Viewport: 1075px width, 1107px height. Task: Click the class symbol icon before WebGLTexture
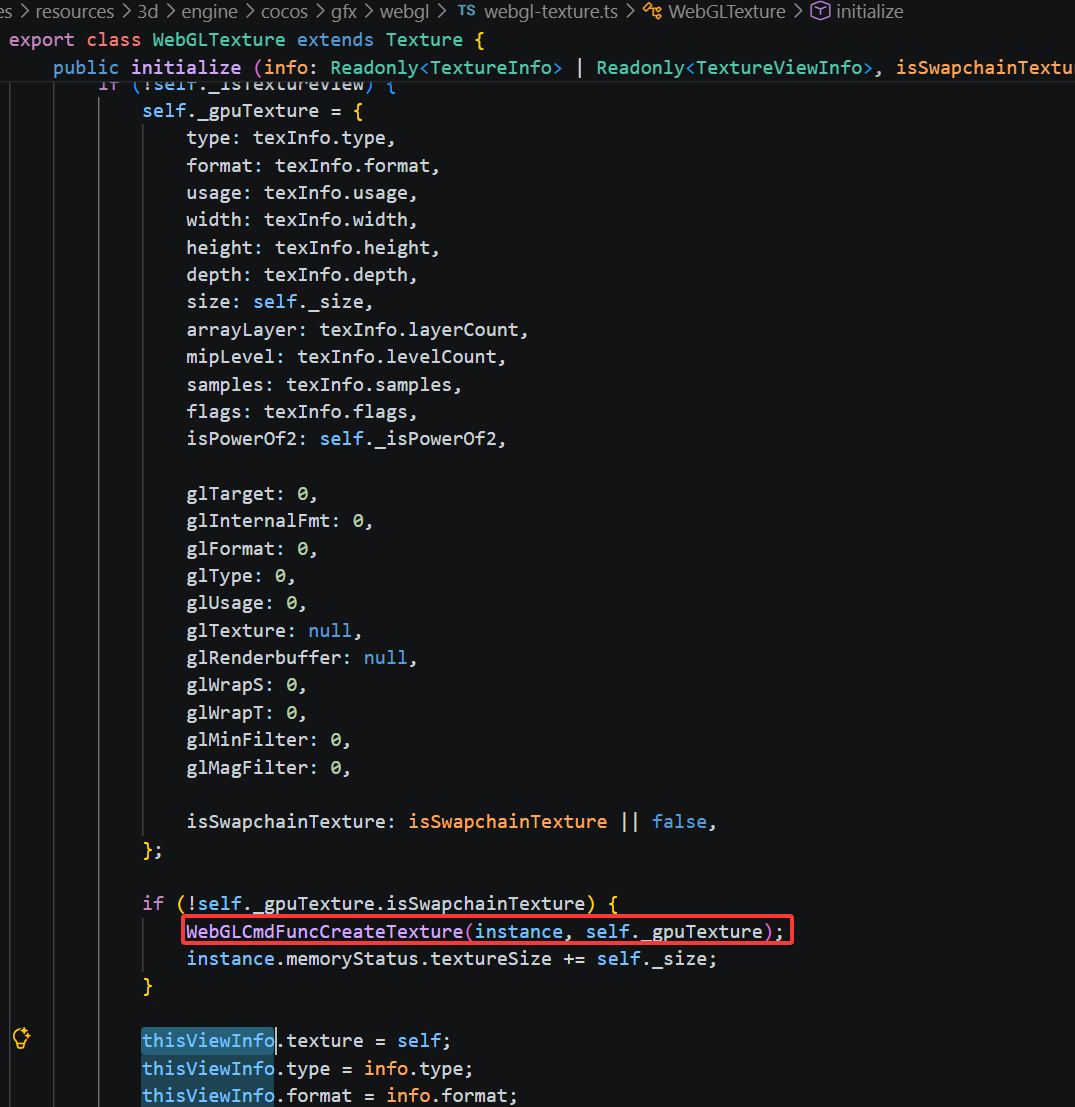click(x=652, y=11)
